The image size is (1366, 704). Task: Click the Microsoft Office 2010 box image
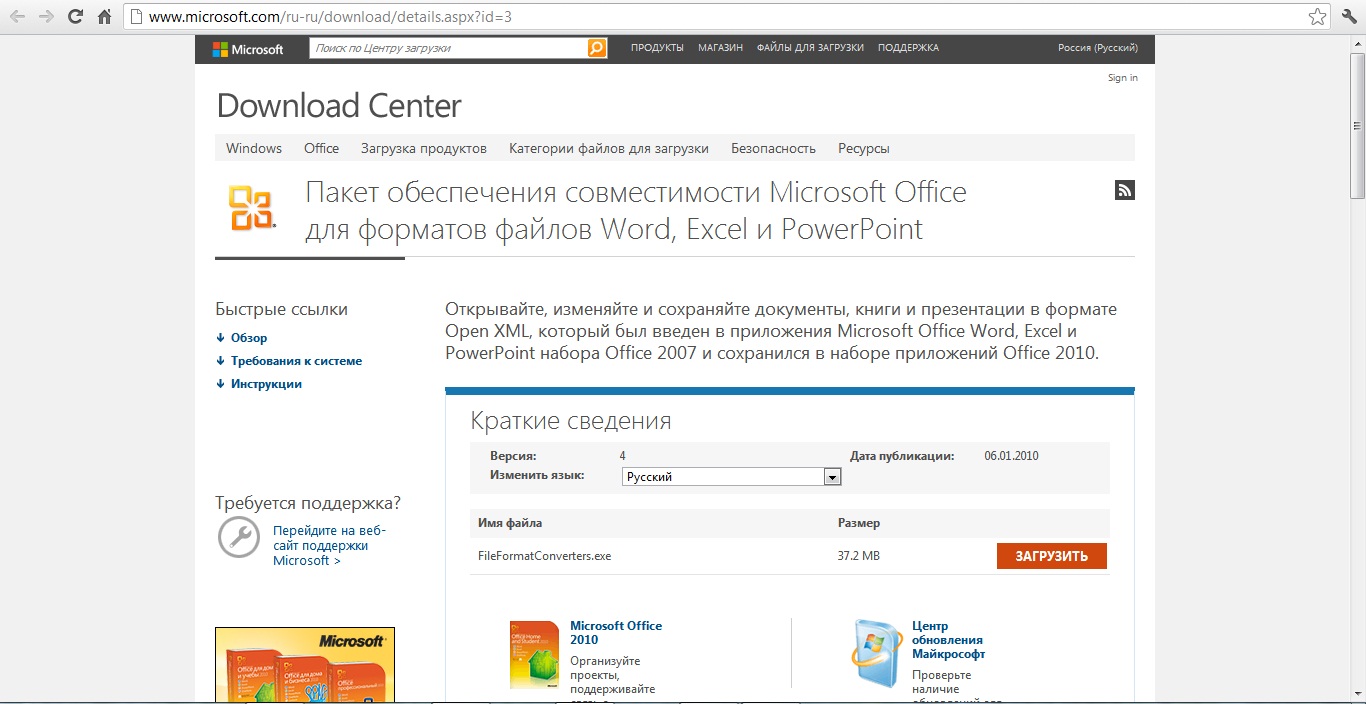click(534, 655)
